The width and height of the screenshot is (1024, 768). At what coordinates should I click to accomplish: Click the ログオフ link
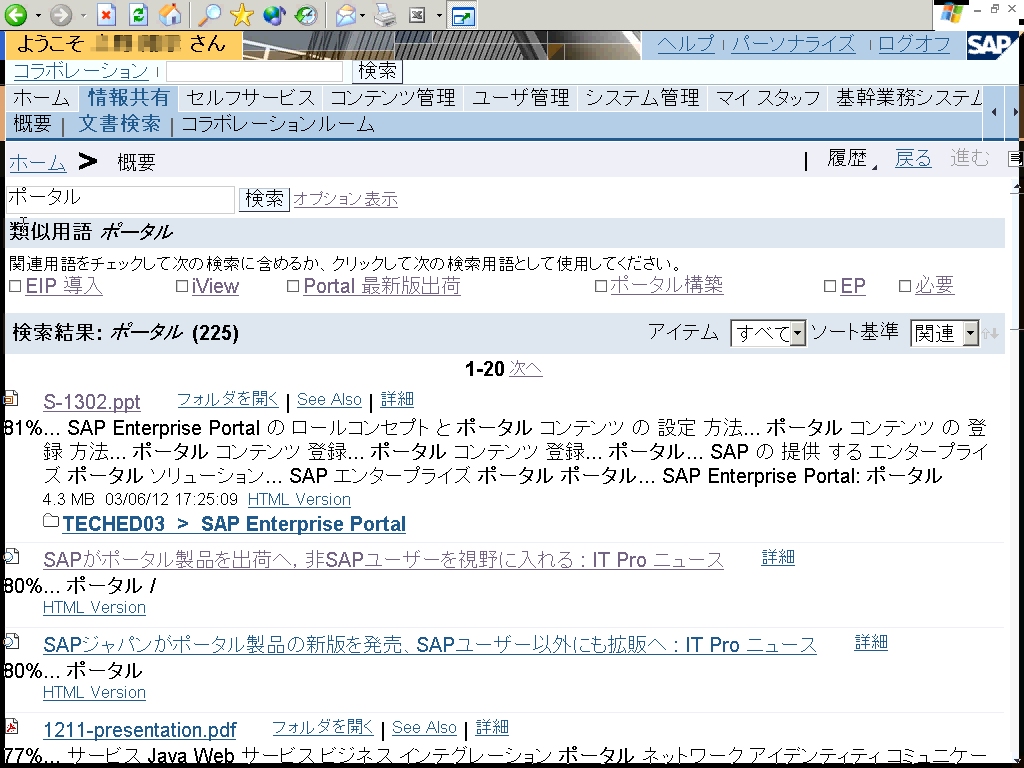click(914, 44)
